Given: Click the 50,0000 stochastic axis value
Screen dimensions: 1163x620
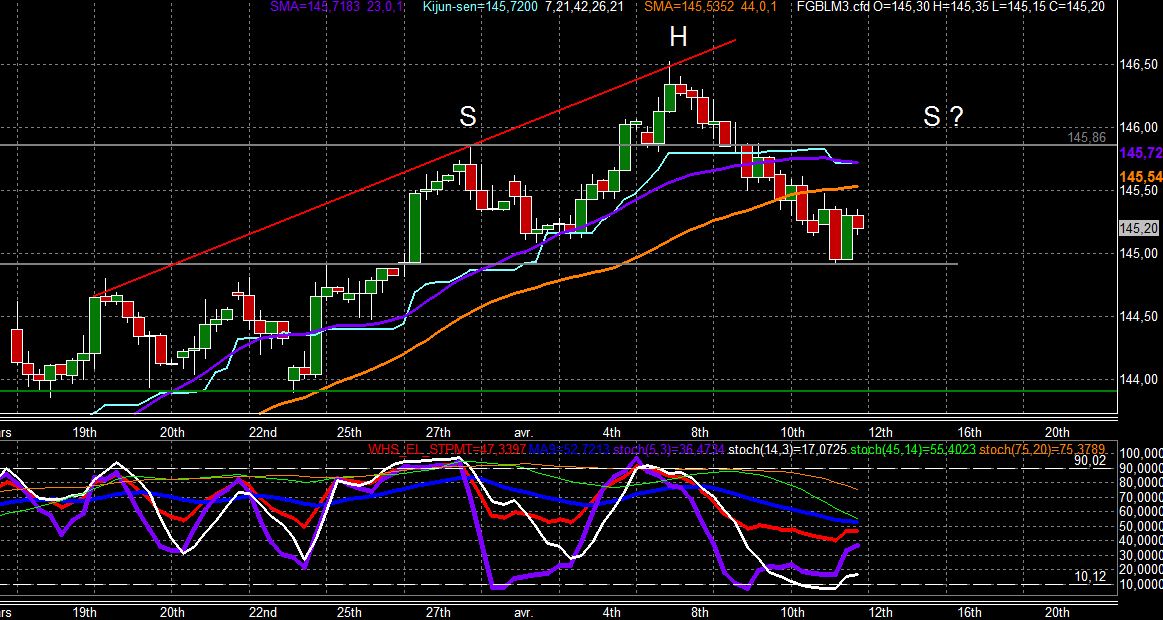Looking at the screenshot, I should pyautogui.click(x=1140, y=527).
